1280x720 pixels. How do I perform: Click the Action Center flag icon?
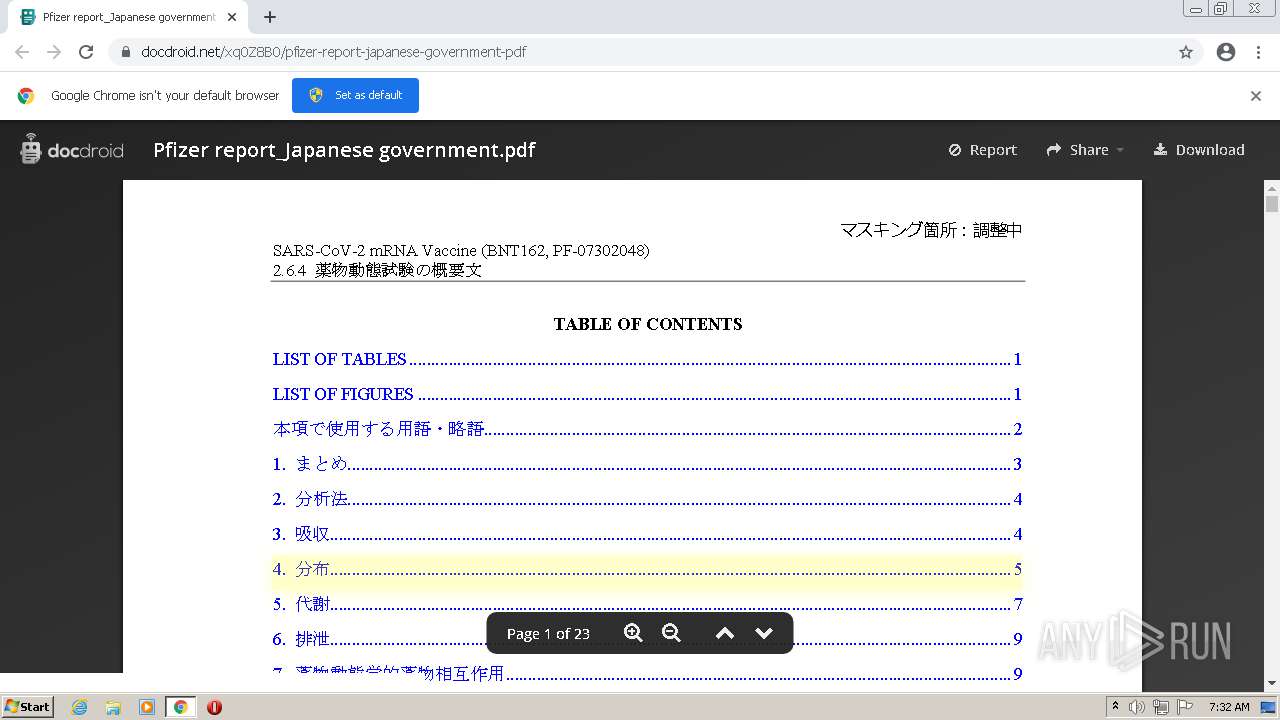point(1185,707)
